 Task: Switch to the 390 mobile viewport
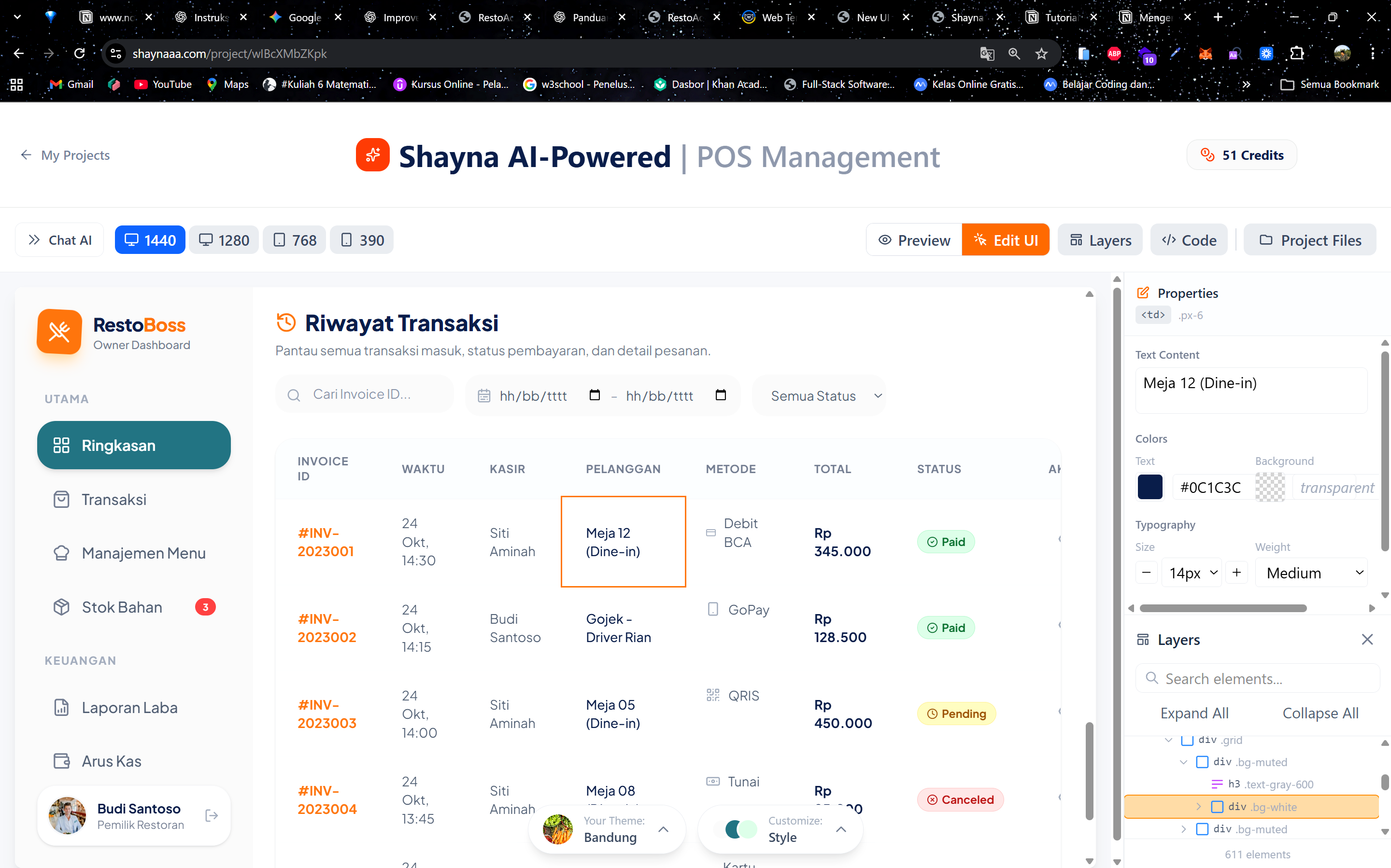click(x=361, y=239)
